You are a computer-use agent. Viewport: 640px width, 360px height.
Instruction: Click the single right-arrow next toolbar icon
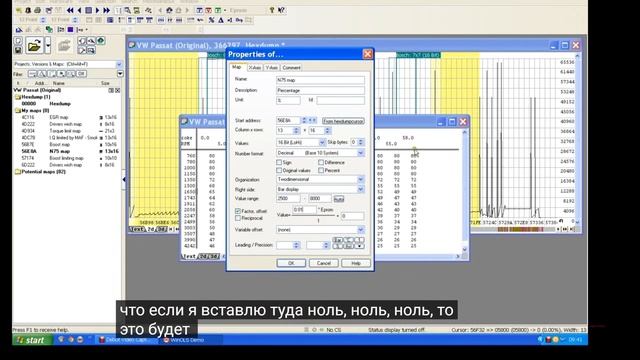point(98,10)
